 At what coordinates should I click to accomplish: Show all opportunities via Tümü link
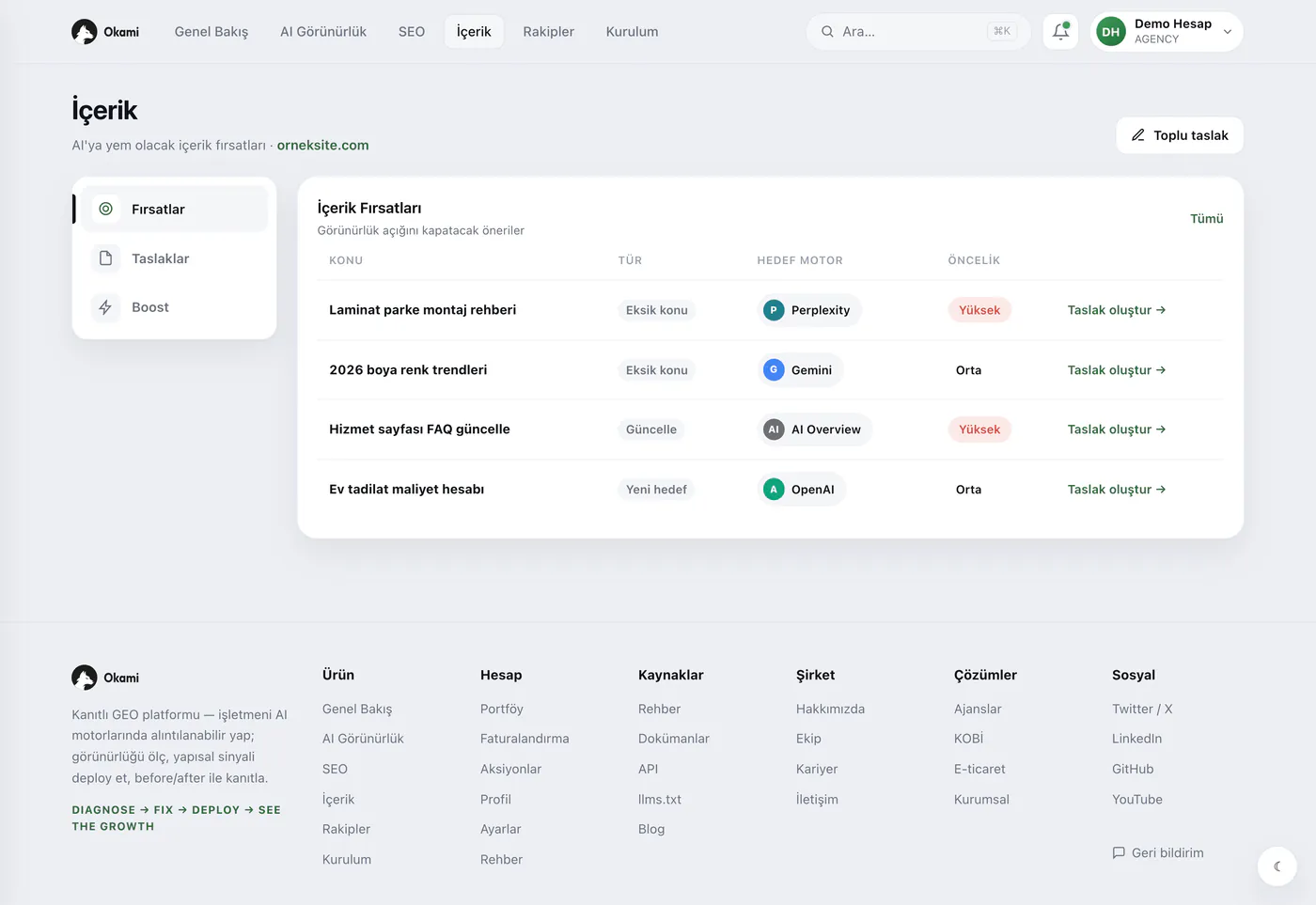pos(1207,219)
